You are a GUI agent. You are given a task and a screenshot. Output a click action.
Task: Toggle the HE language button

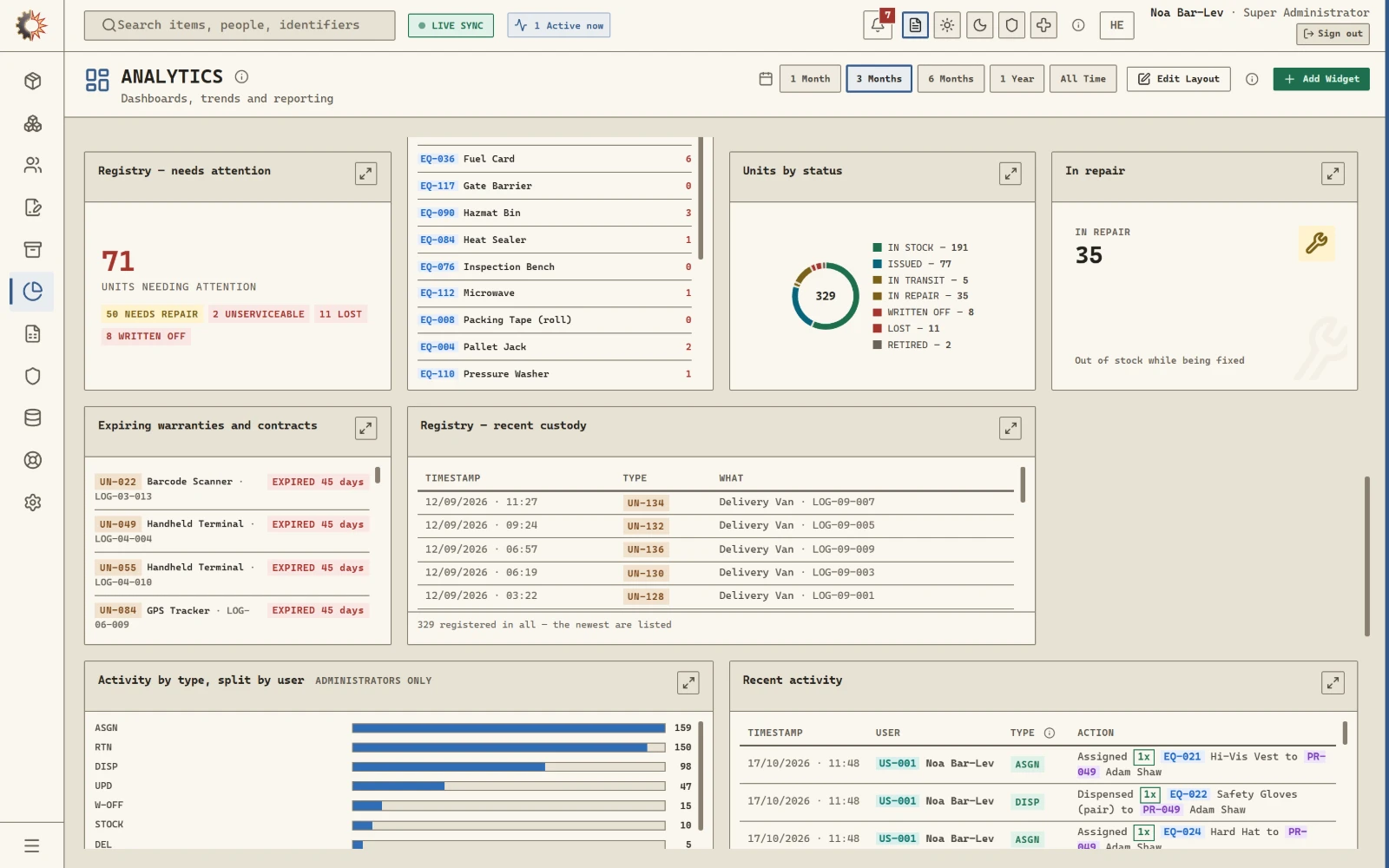[x=1116, y=25]
